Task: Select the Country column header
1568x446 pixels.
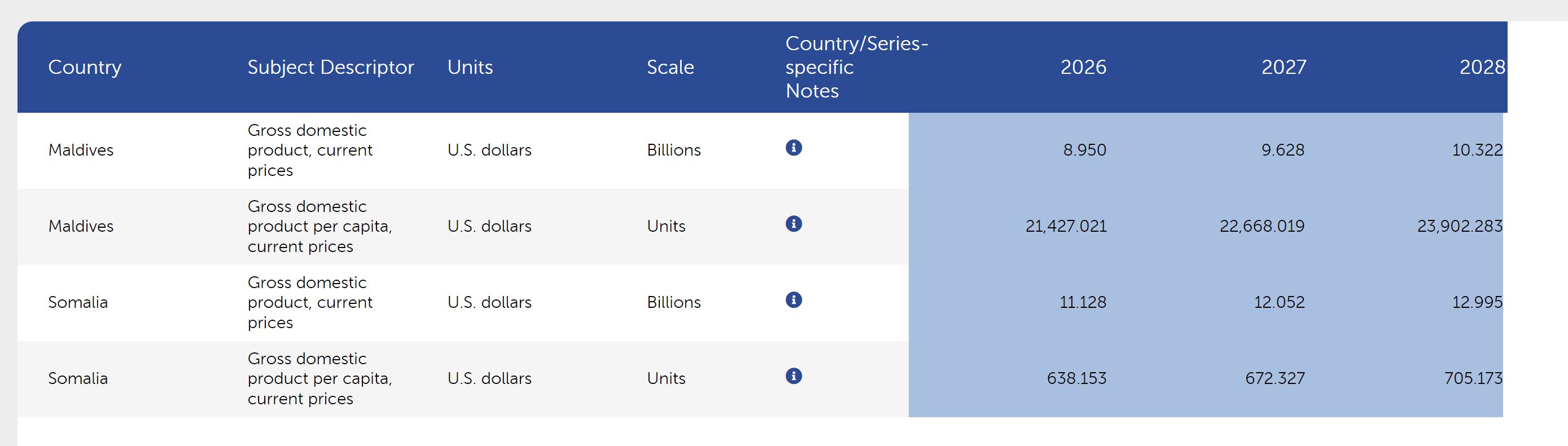Action: coord(85,67)
